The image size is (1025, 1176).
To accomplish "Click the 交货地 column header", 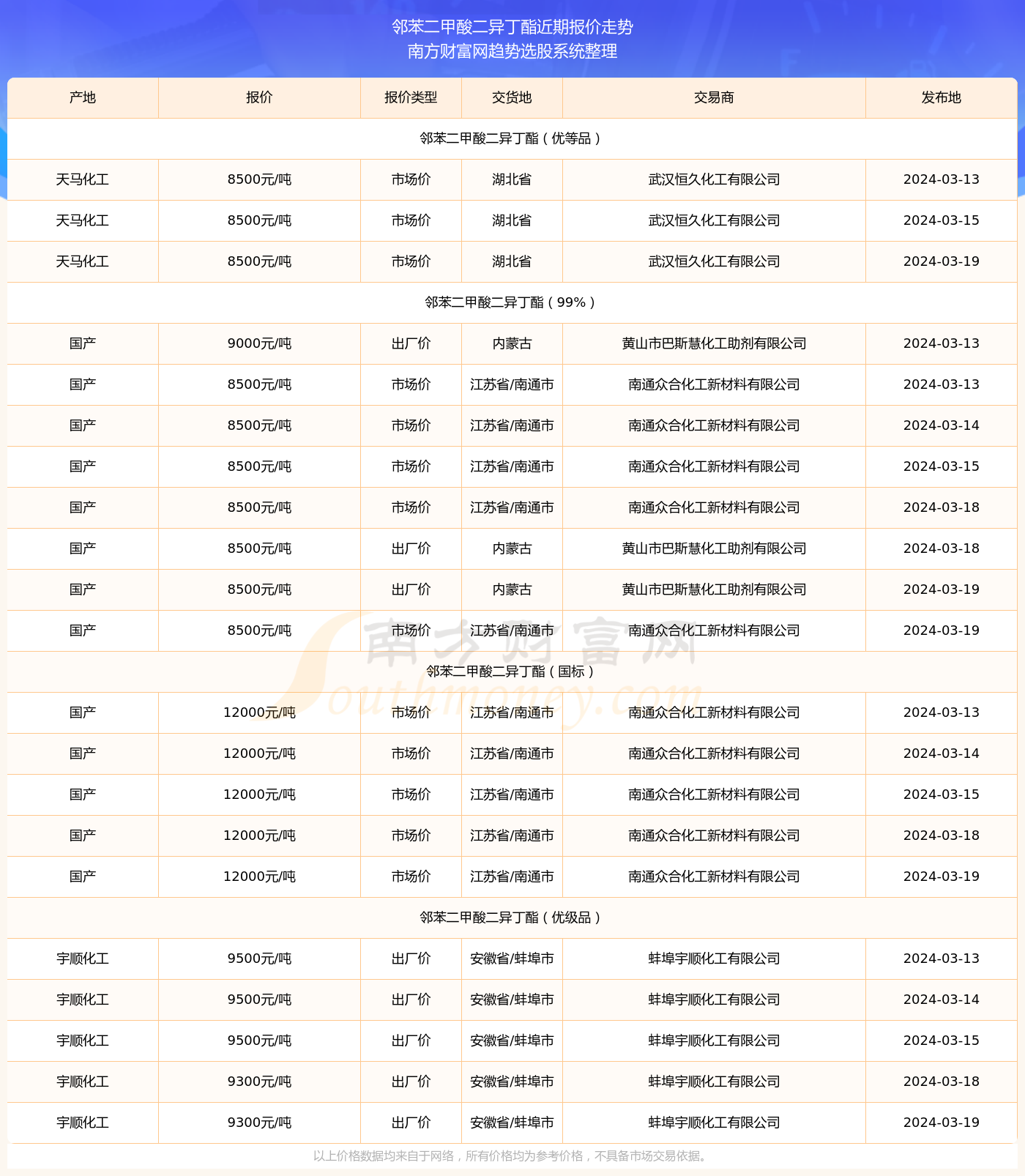I will [x=512, y=97].
